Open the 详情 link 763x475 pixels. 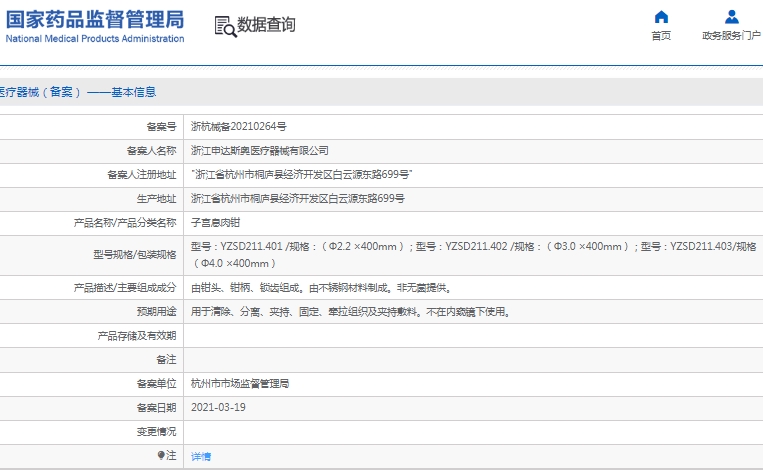point(200,457)
